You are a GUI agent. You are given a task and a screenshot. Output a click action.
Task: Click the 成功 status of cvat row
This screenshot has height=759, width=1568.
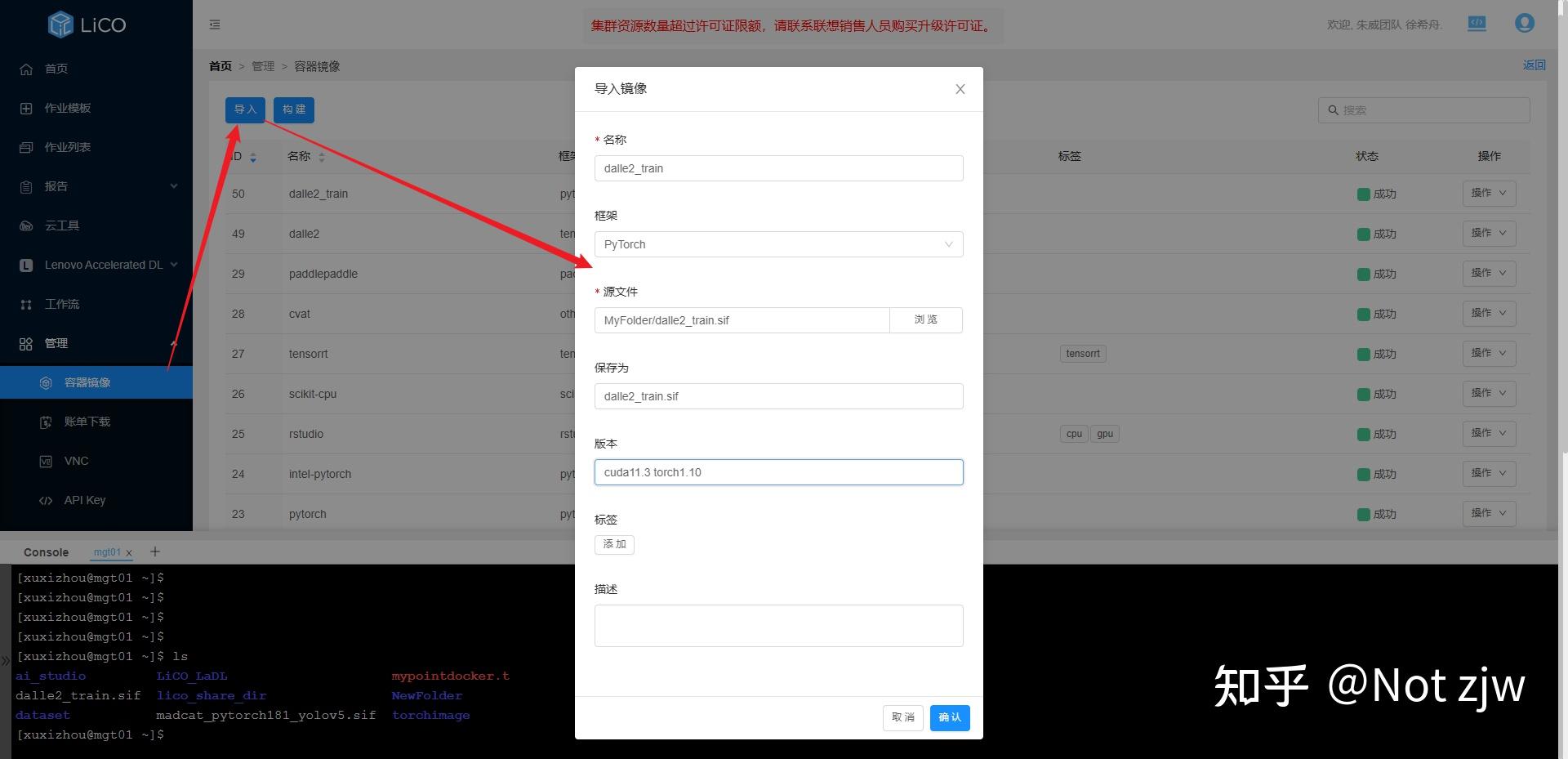(x=1377, y=314)
